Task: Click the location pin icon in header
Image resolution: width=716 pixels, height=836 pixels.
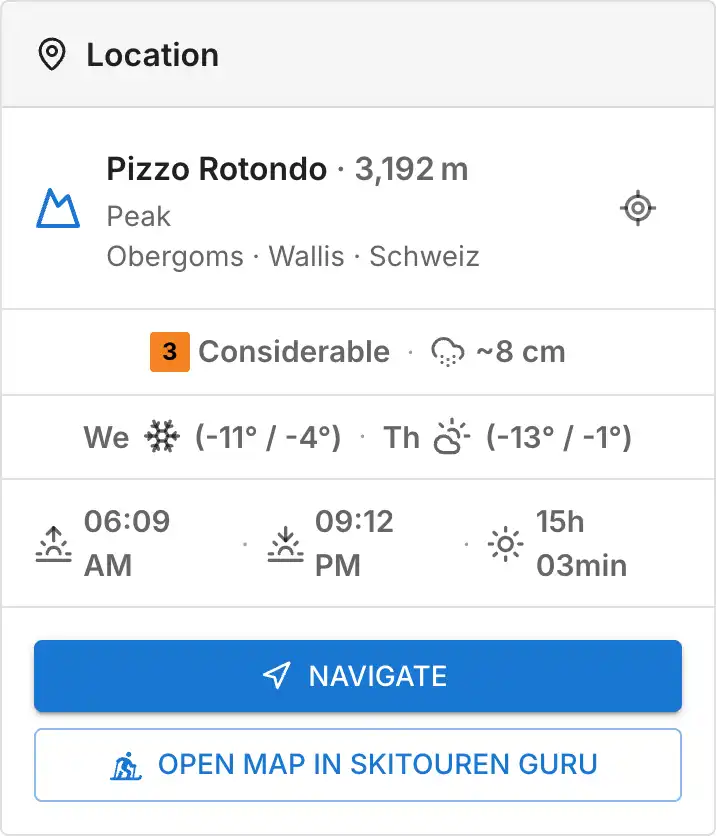Action: click(x=52, y=54)
